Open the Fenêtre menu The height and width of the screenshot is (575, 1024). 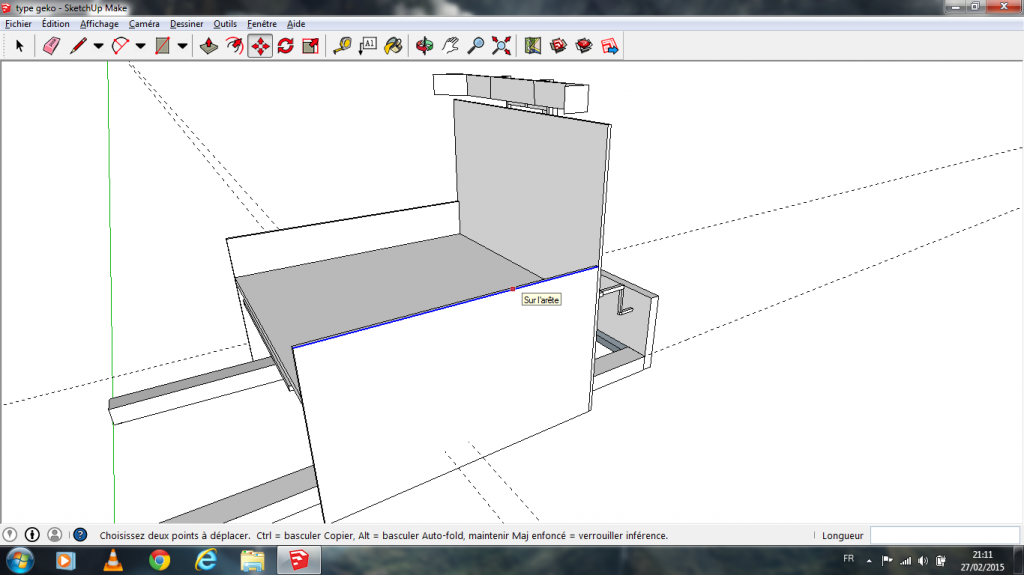(262, 24)
